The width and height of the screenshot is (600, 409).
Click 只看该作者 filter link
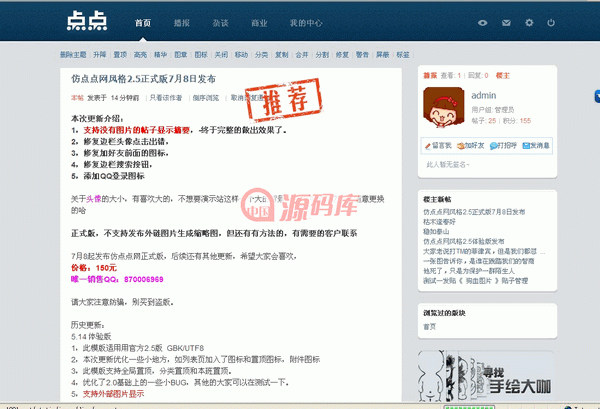tap(166, 98)
